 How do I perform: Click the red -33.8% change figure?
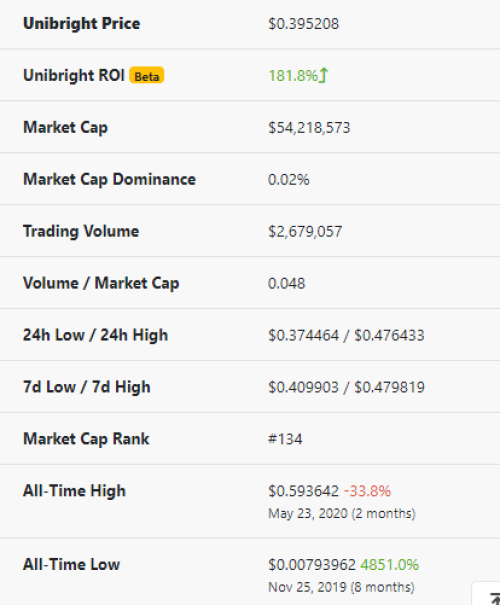click(367, 491)
